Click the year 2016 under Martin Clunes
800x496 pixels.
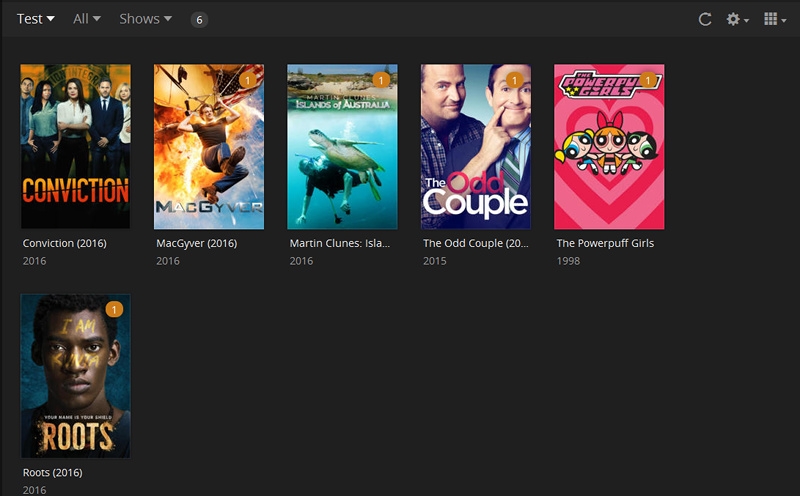point(302,261)
